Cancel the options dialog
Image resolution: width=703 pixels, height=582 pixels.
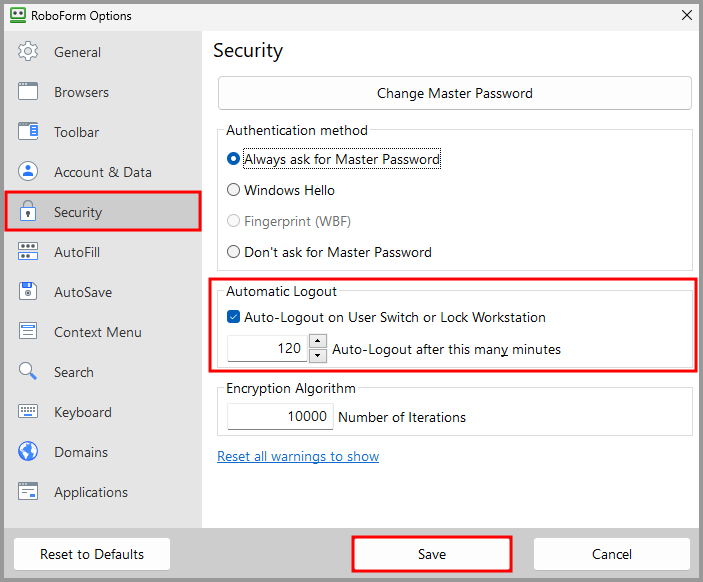click(612, 554)
